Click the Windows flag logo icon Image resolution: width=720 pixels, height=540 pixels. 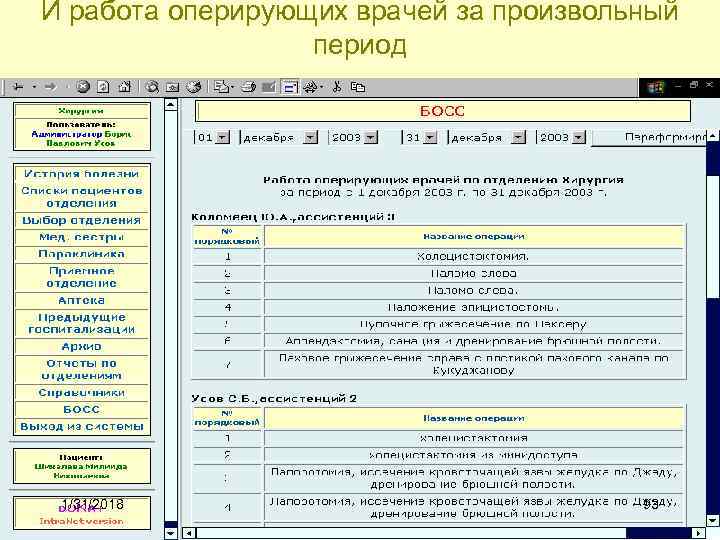[x=655, y=87]
